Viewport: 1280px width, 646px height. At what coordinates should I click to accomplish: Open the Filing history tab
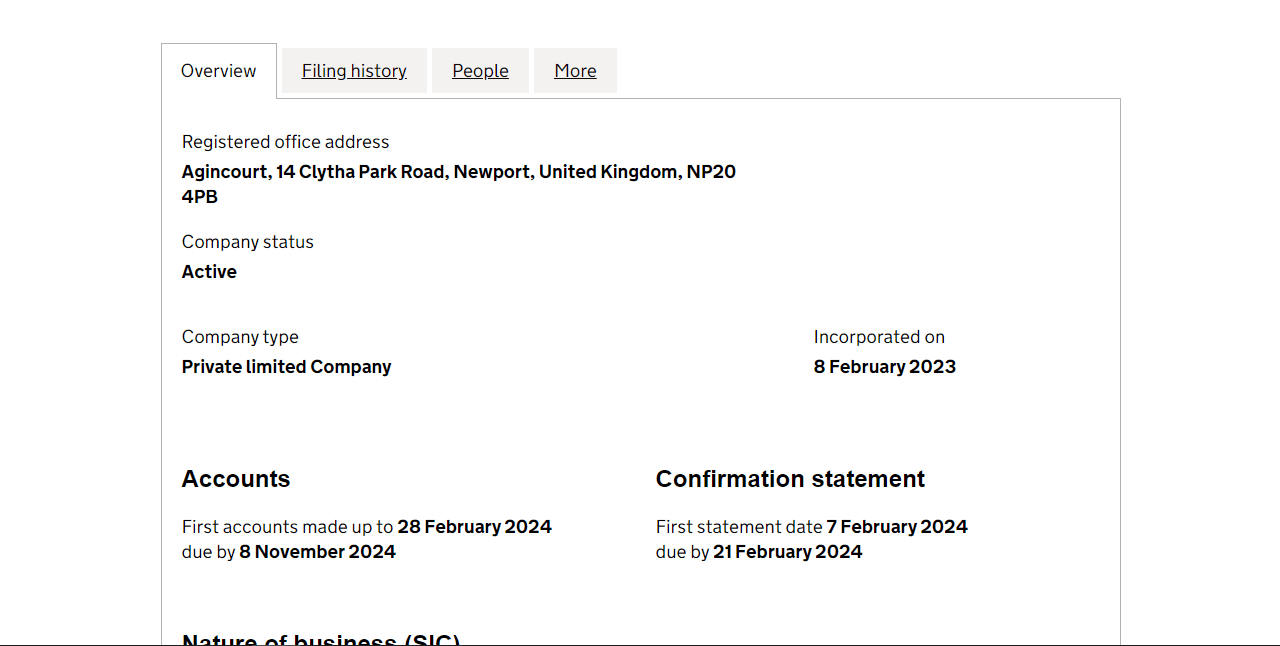coord(354,71)
